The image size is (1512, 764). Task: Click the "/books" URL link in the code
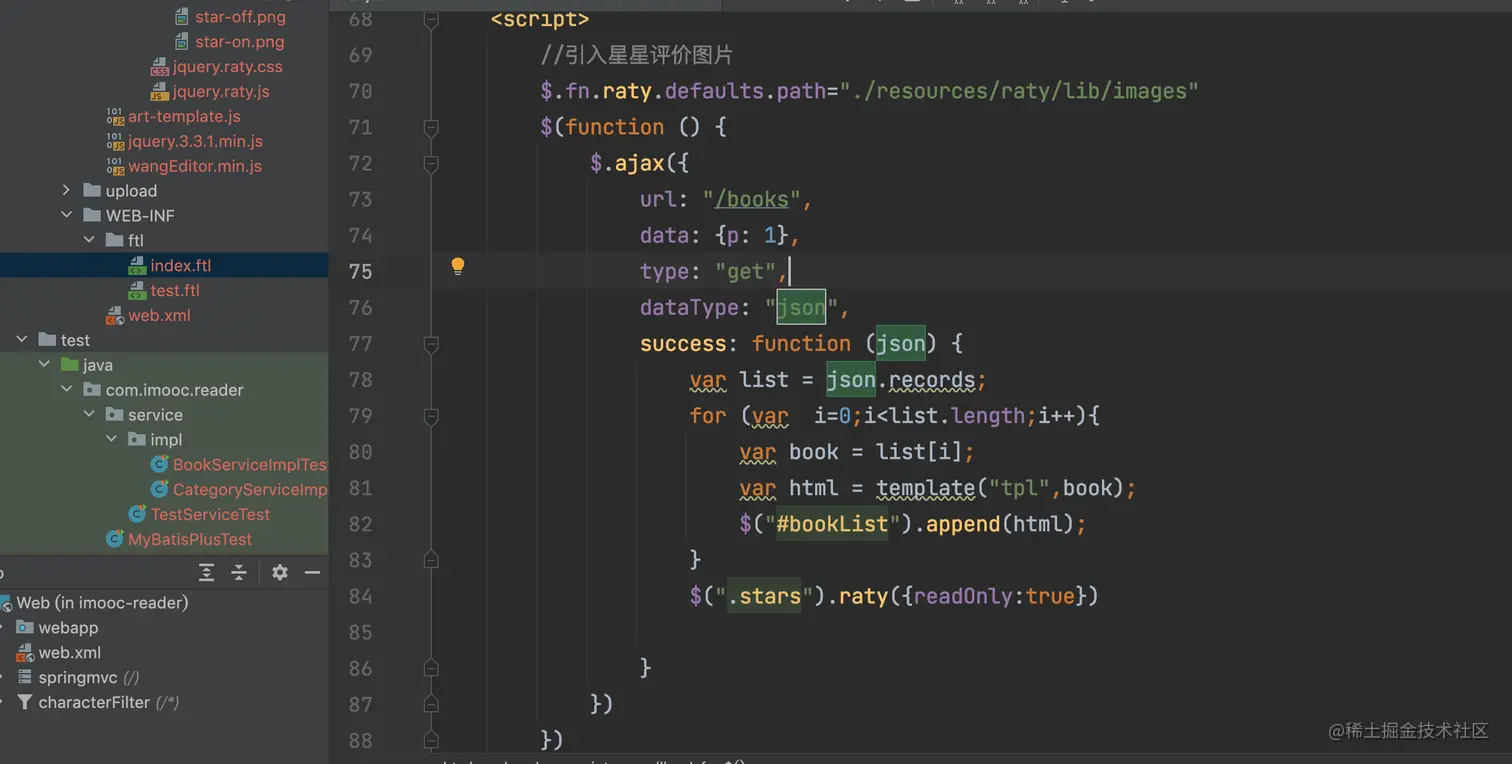point(752,200)
